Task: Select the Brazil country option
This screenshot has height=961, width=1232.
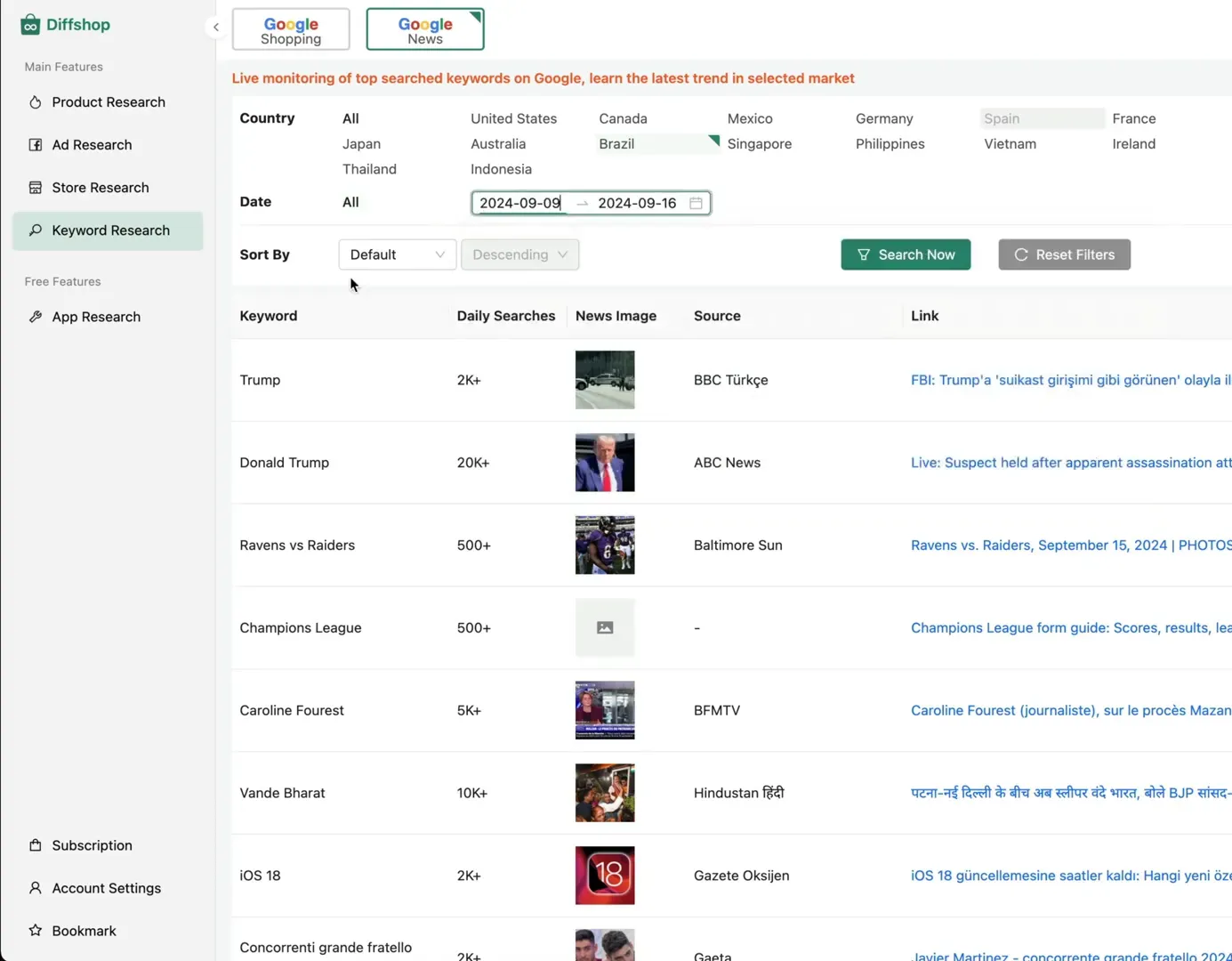Action: 657,143
